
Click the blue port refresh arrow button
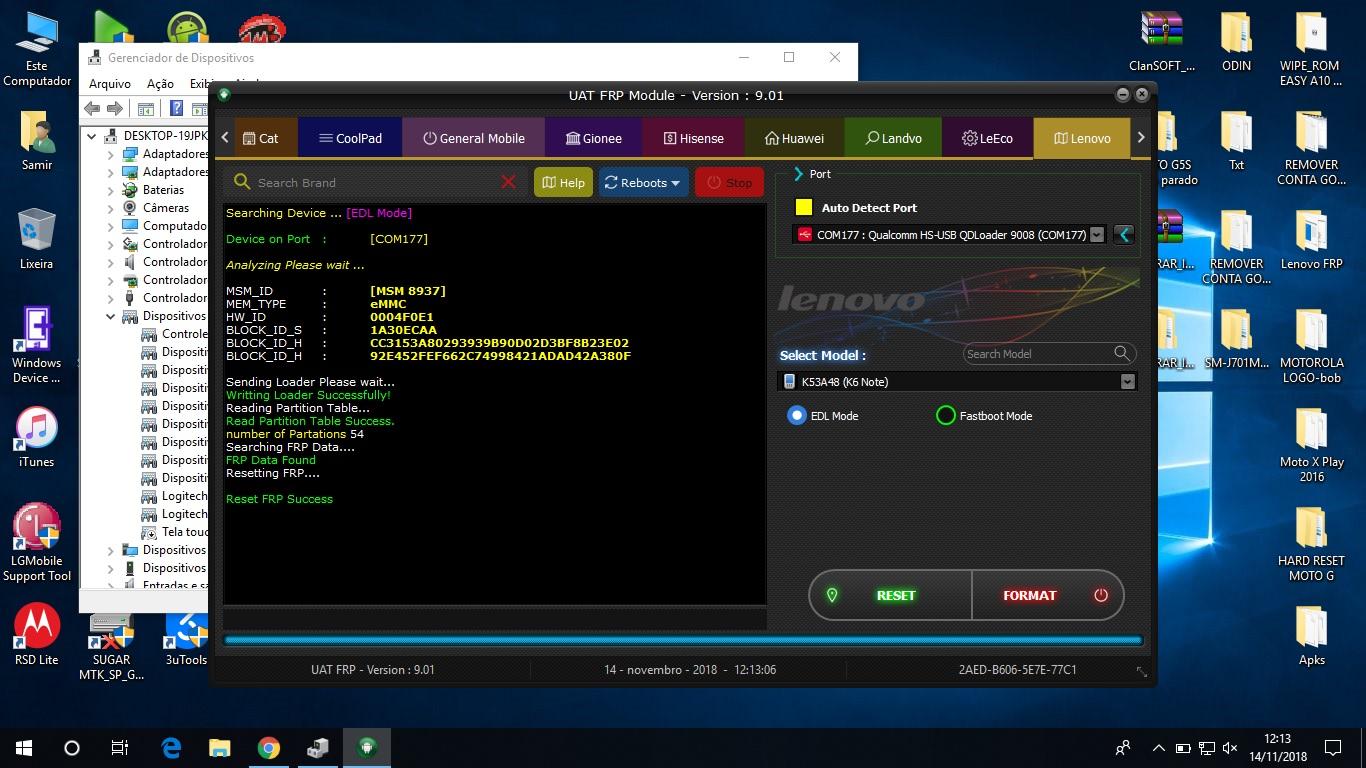pos(1123,235)
